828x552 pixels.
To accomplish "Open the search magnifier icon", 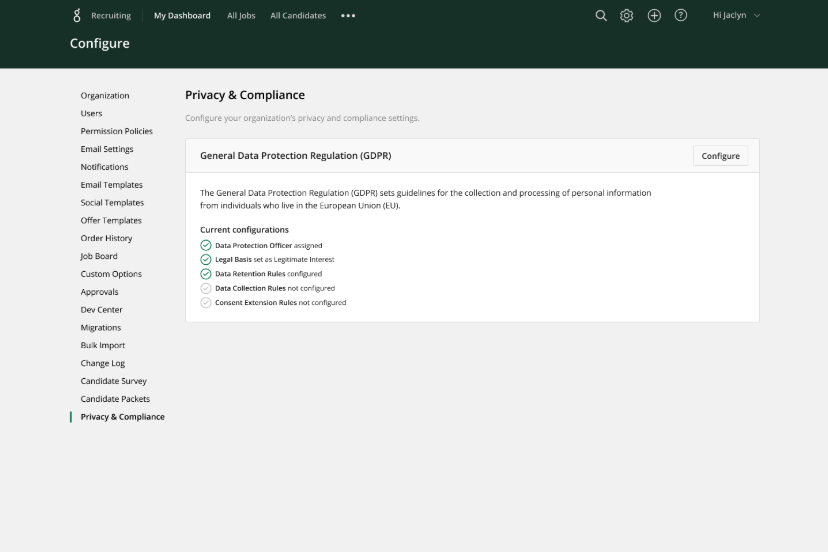I will pyautogui.click(x=601, y=16).
